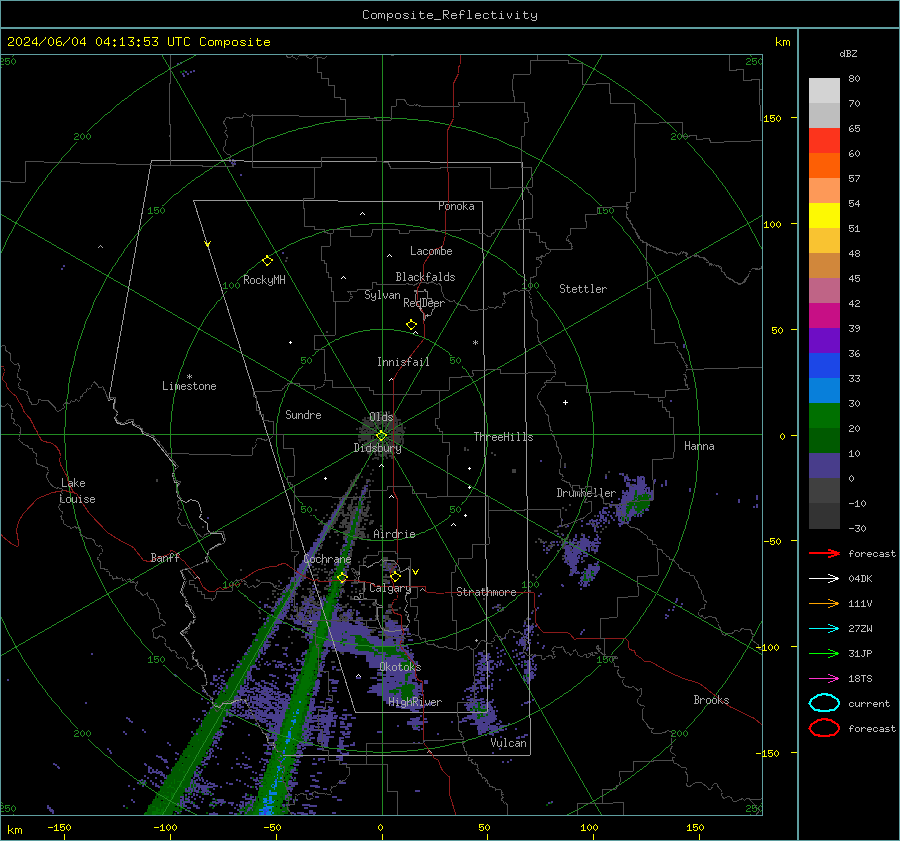The height and width of the screenshot is (841, 900).
Task: Select the magenta 18TS arrow icon
Action: [824, 679]
